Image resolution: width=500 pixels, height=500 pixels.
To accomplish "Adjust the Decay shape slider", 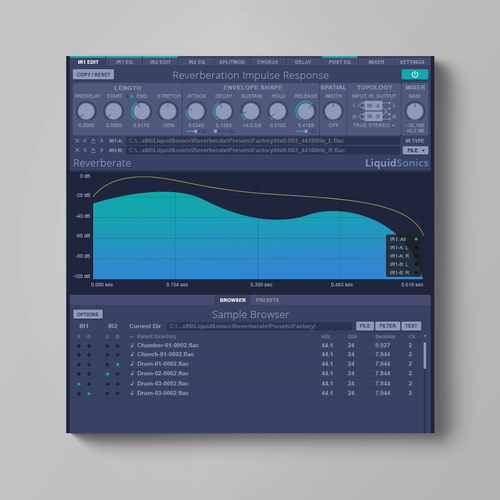I will pyautogui.click(x=223, y=131).
